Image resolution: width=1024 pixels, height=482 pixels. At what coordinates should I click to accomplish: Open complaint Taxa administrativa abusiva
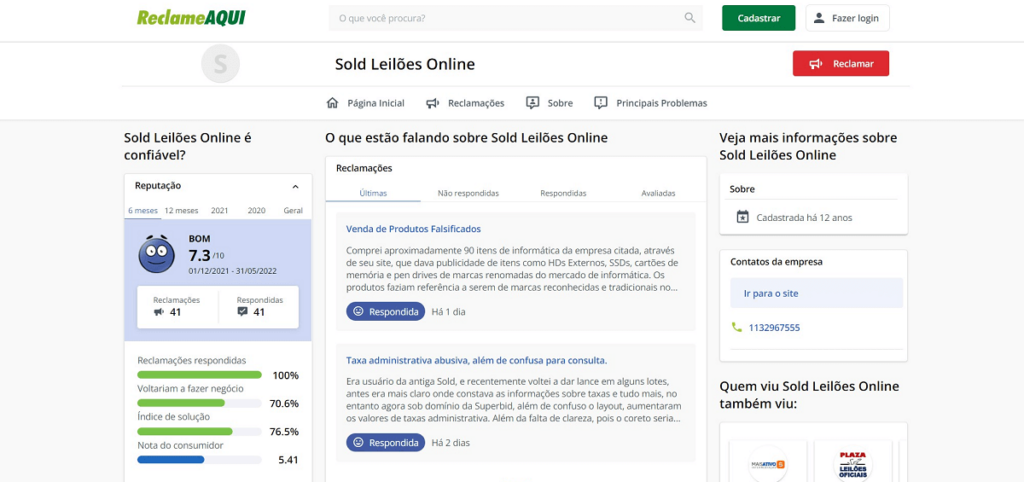(x=477, y=360)
